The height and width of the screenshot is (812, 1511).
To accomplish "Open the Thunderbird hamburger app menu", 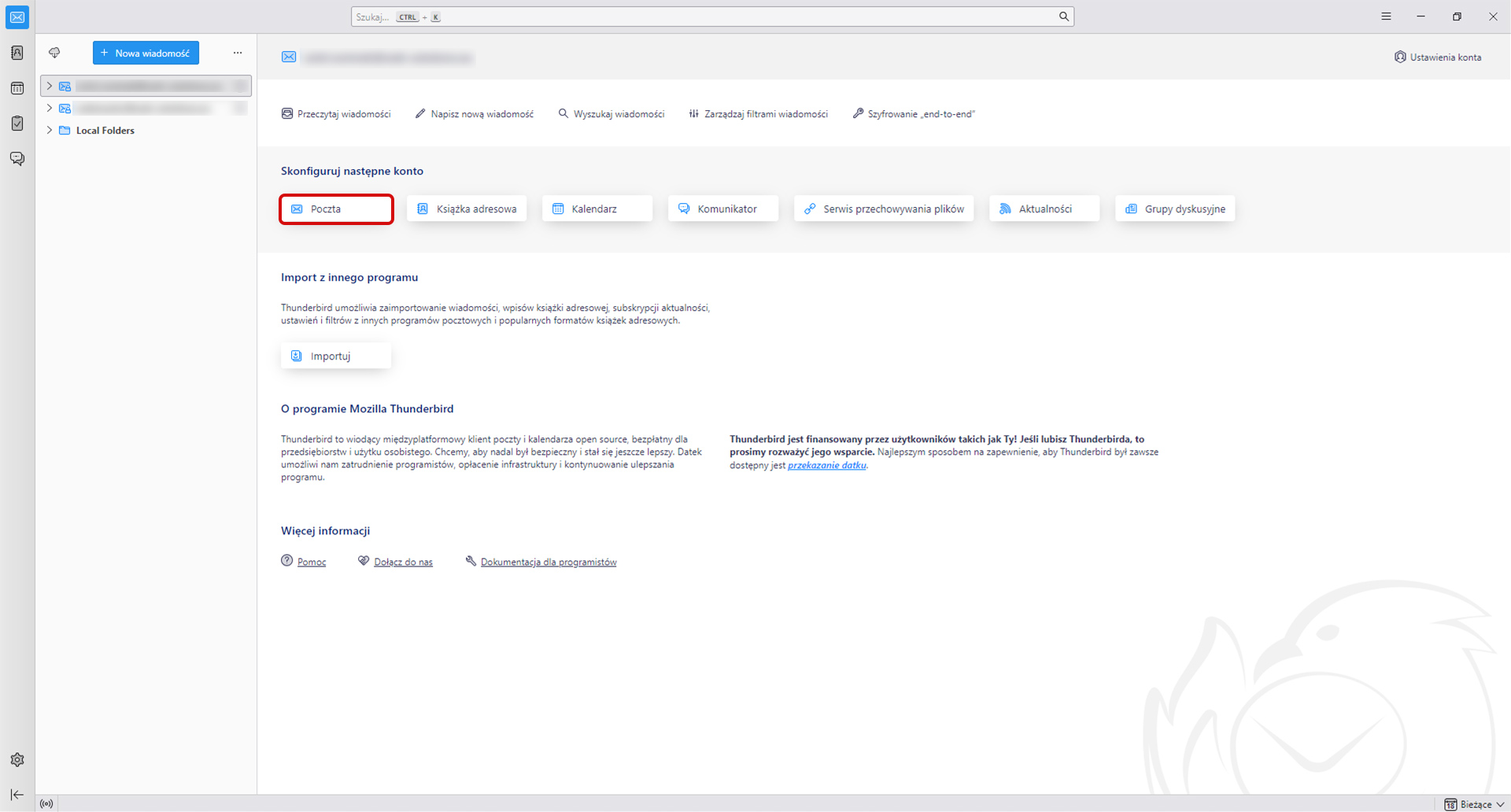I will (x=1386, y=17).
